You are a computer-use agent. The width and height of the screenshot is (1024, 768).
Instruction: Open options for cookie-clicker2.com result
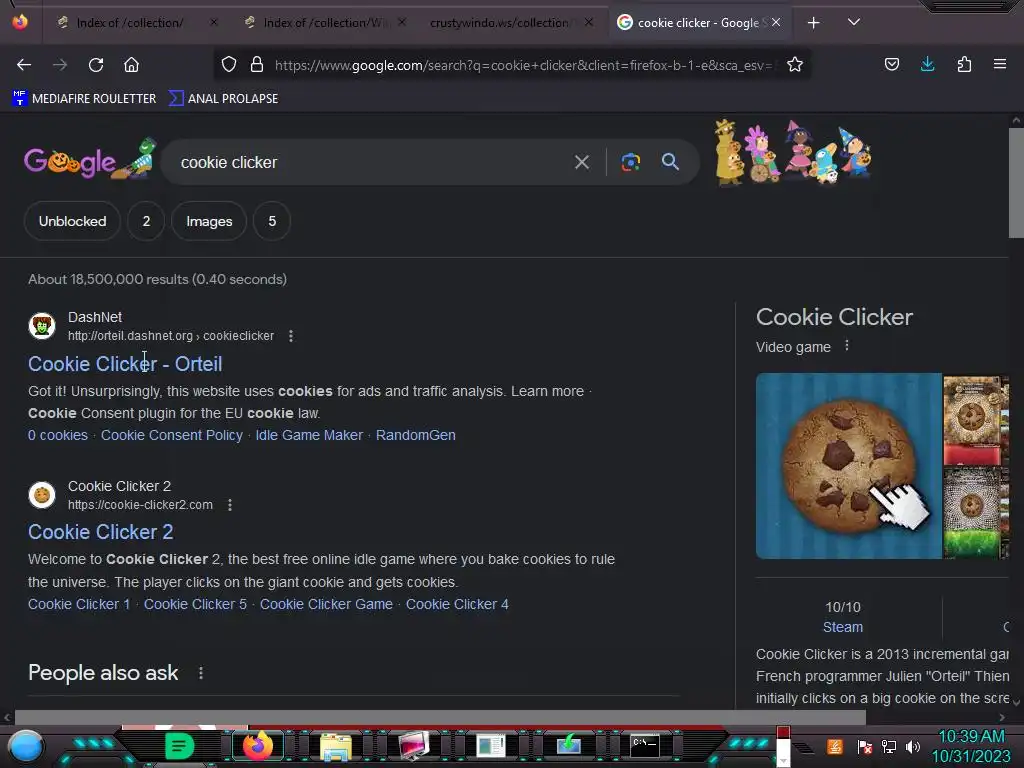(229, 505)
